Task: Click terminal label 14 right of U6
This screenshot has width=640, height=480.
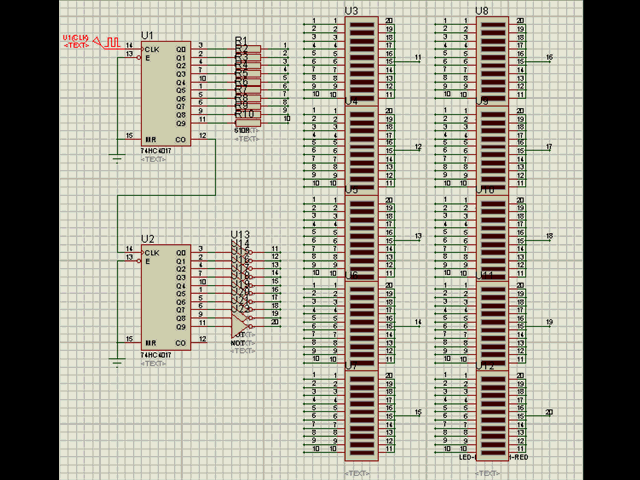Action: pos(418,322)
